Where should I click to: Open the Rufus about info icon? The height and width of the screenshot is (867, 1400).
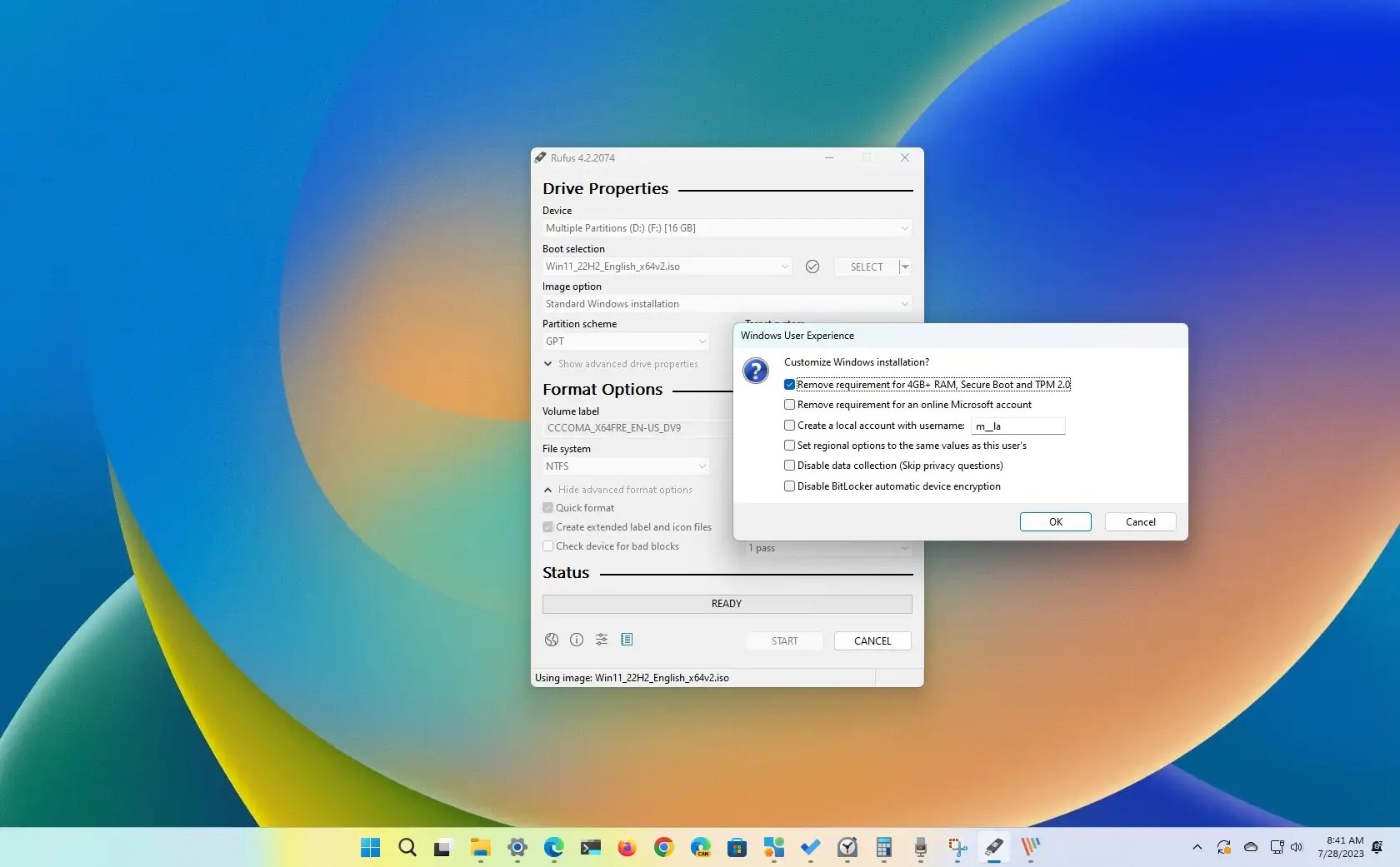pos(576,640)
